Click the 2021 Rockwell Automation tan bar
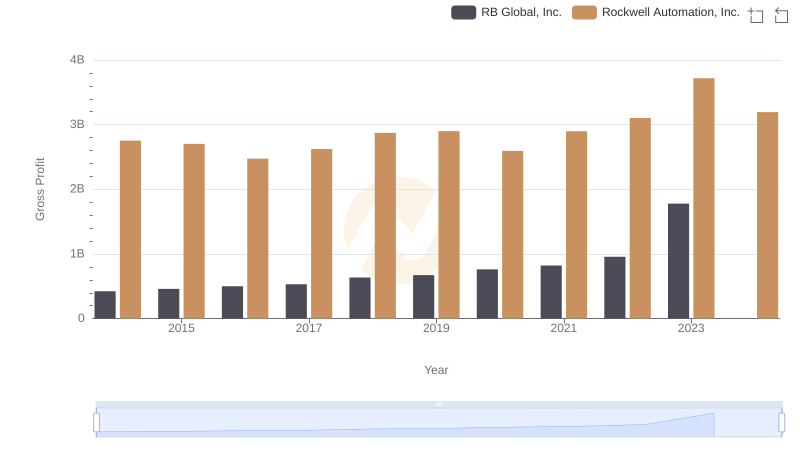The width and height of the screenshot is (800, 461). 577,225
